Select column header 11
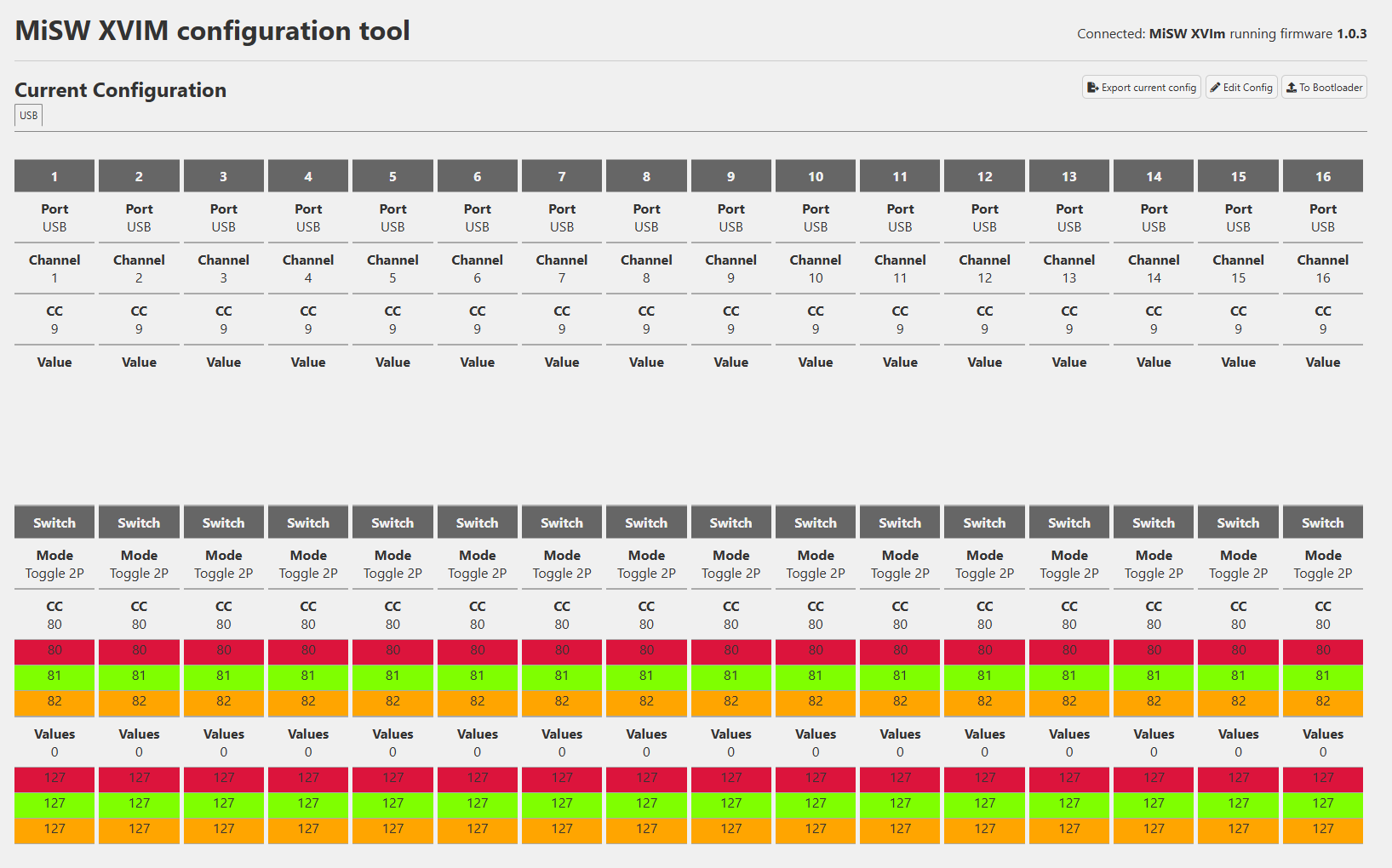This screenshot has height=868, width=1392. coord(900,176)
